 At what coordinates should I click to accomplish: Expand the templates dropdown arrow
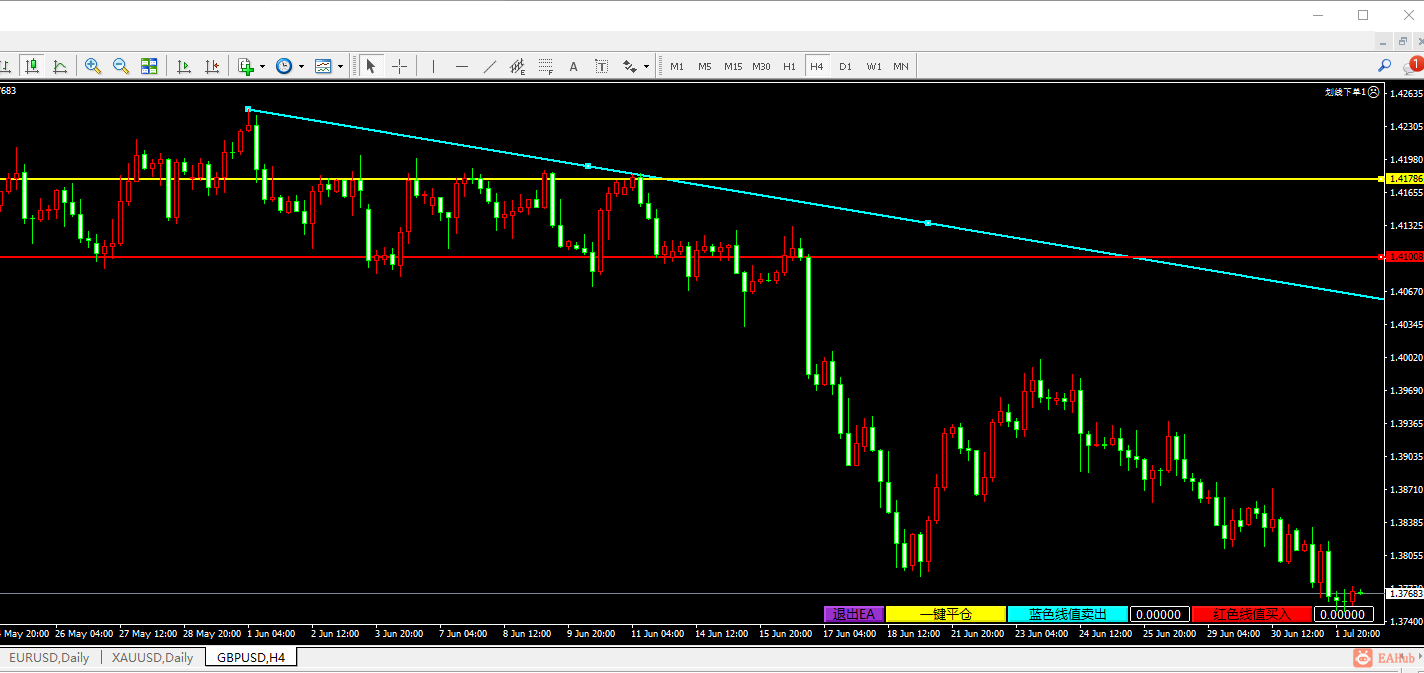pos(340,67)
